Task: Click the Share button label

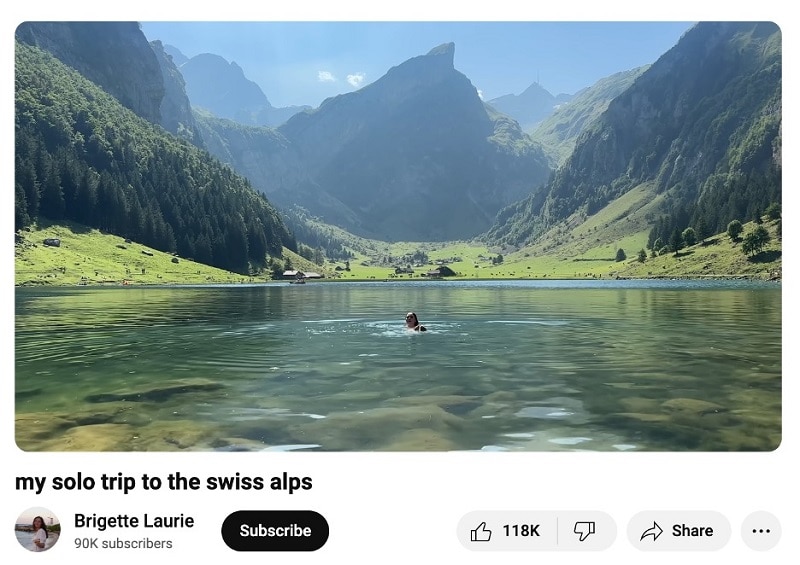Action: (692, 531)
